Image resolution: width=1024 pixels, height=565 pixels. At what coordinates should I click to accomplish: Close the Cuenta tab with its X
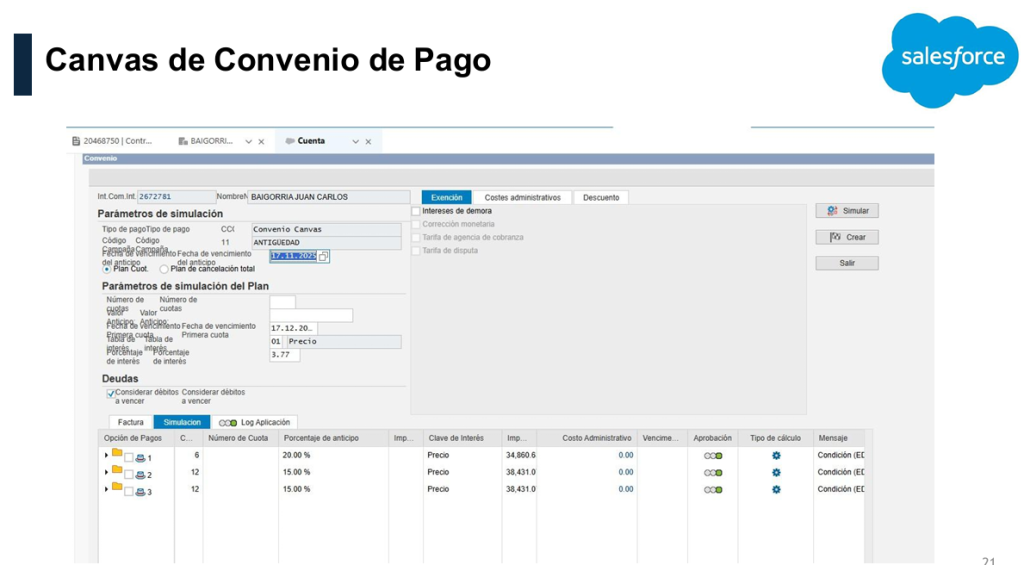(368, 142)
